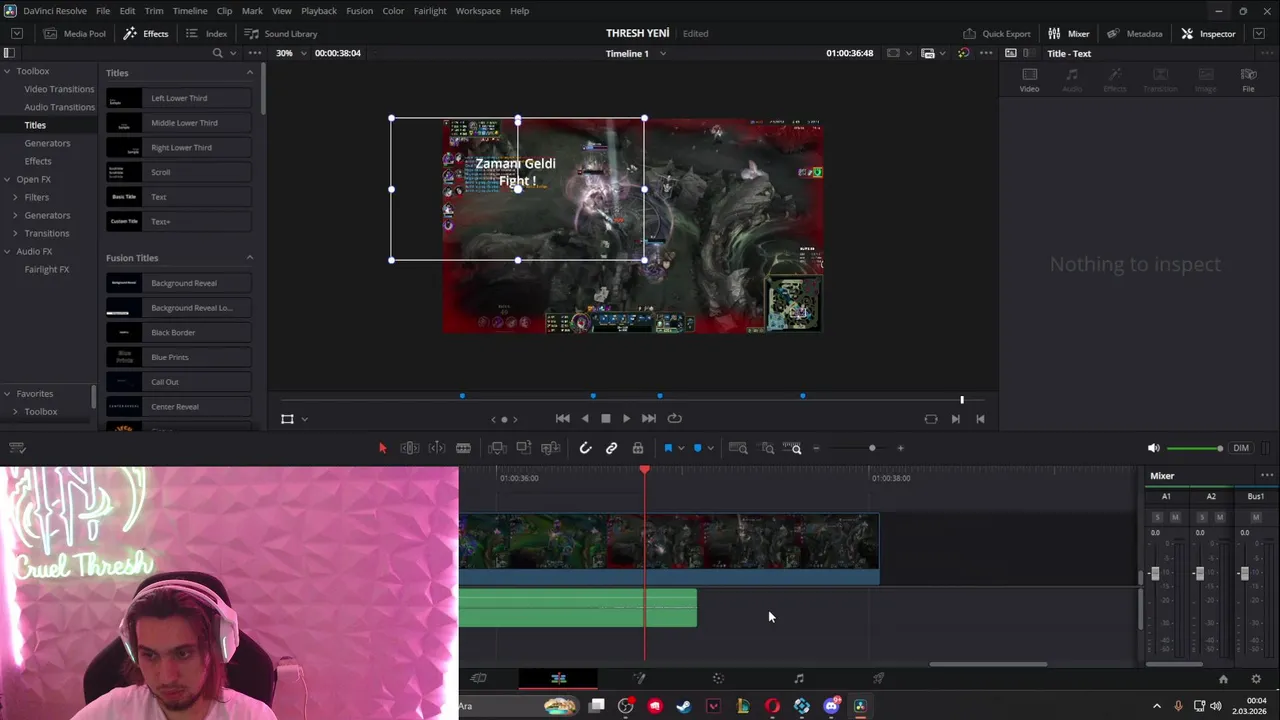This screenshot has height=720, width=1280.
Task: Open the Timeline menu
Action: coord(190,10)
